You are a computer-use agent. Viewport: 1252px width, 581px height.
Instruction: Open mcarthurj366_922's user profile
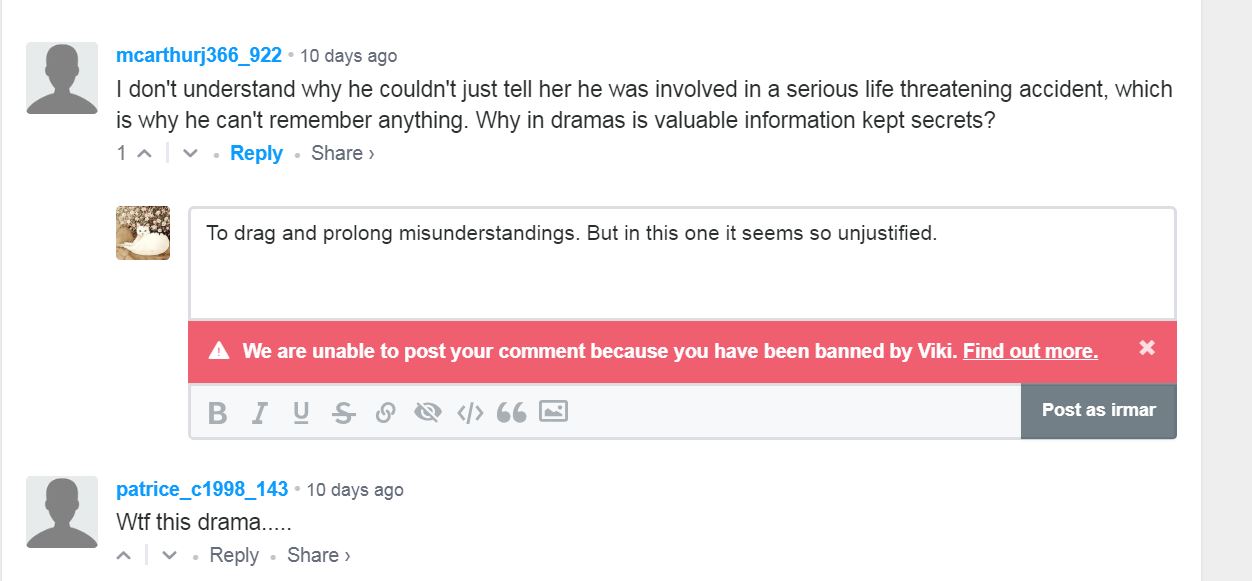(199, 55)
